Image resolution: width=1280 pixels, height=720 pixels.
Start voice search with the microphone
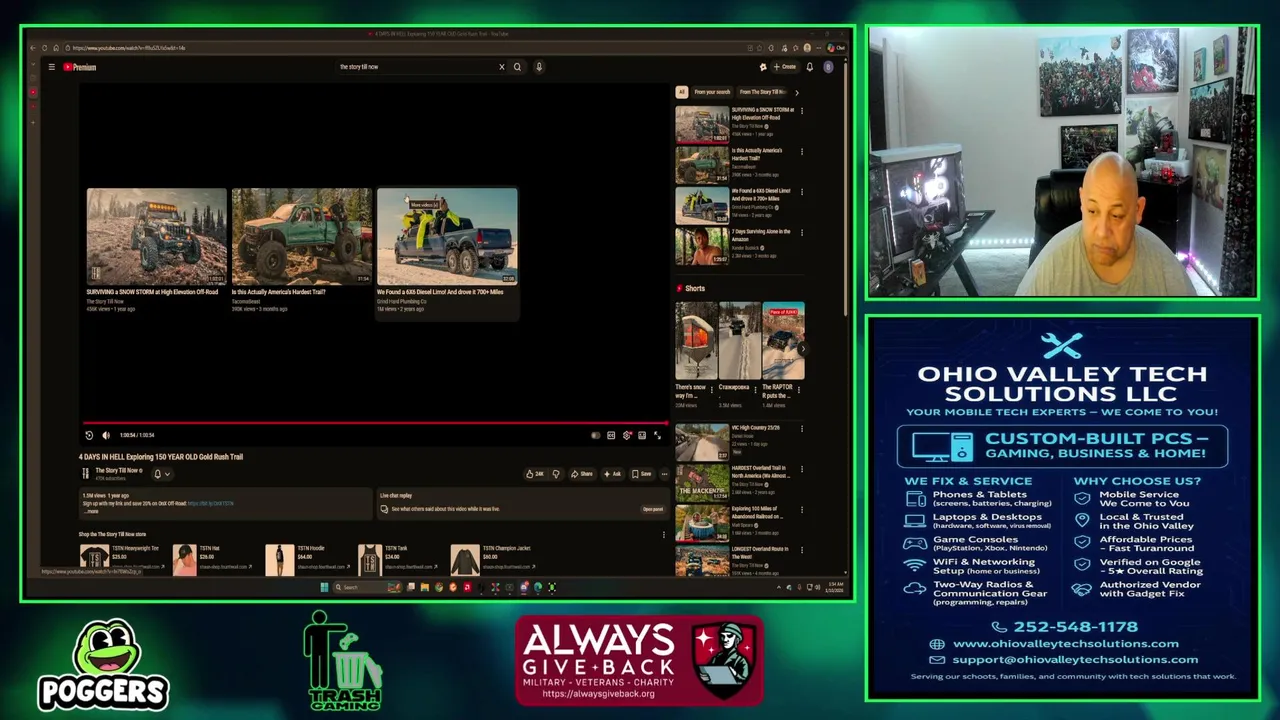[539, 67]
